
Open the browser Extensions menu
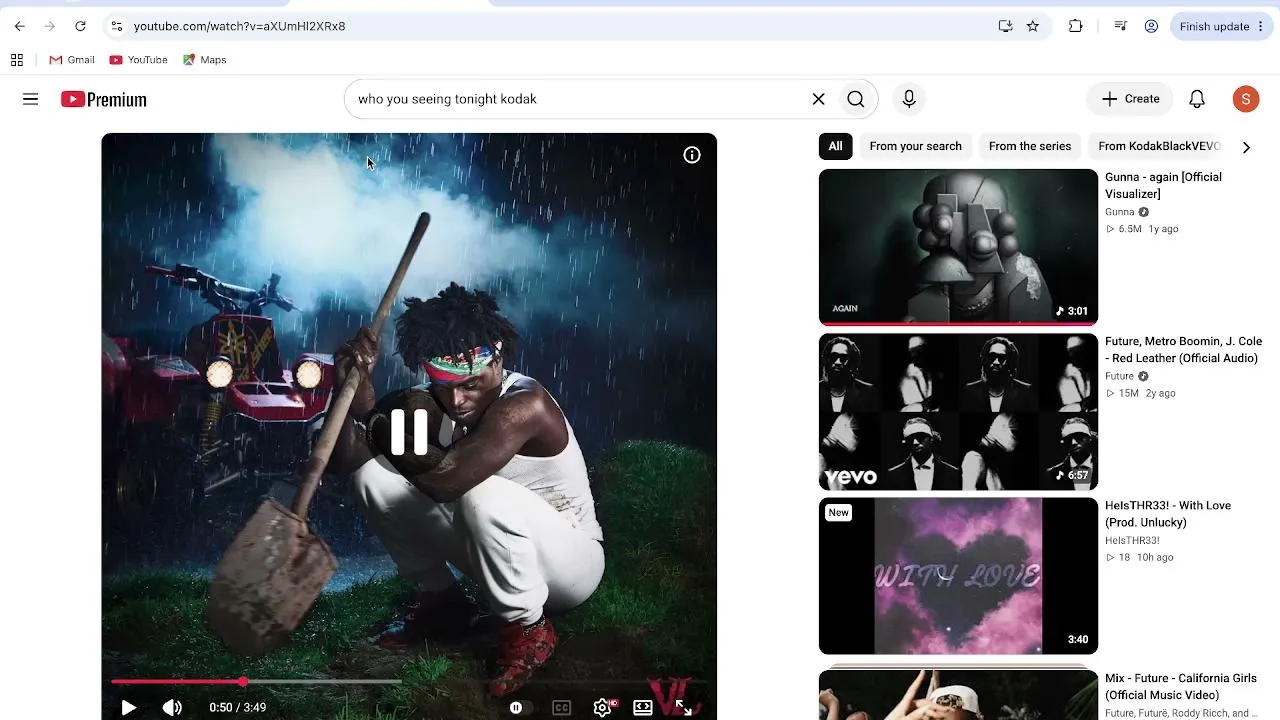1076,26
